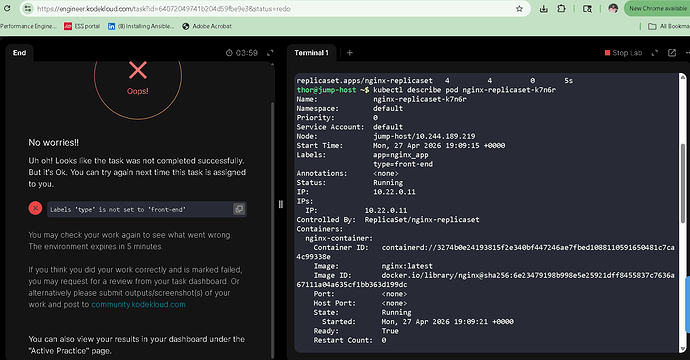The image size is (690, 360).
Task: Click the 'Labels type is not set' message
Action: [118, 209]
